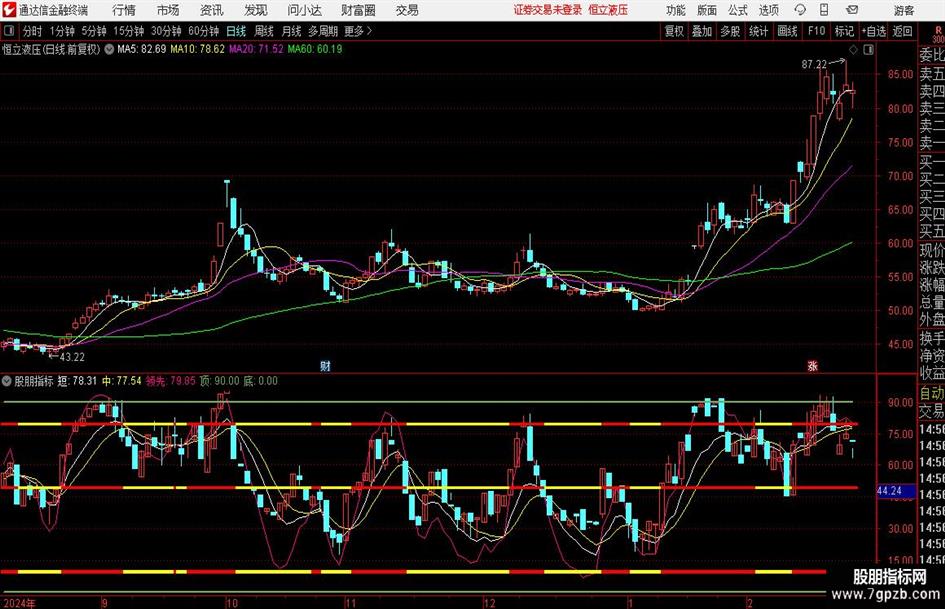Viewport: 945px width, 609px height.
Task: Click the 恒立液压 stock name link
Action: tap(608, 10)
